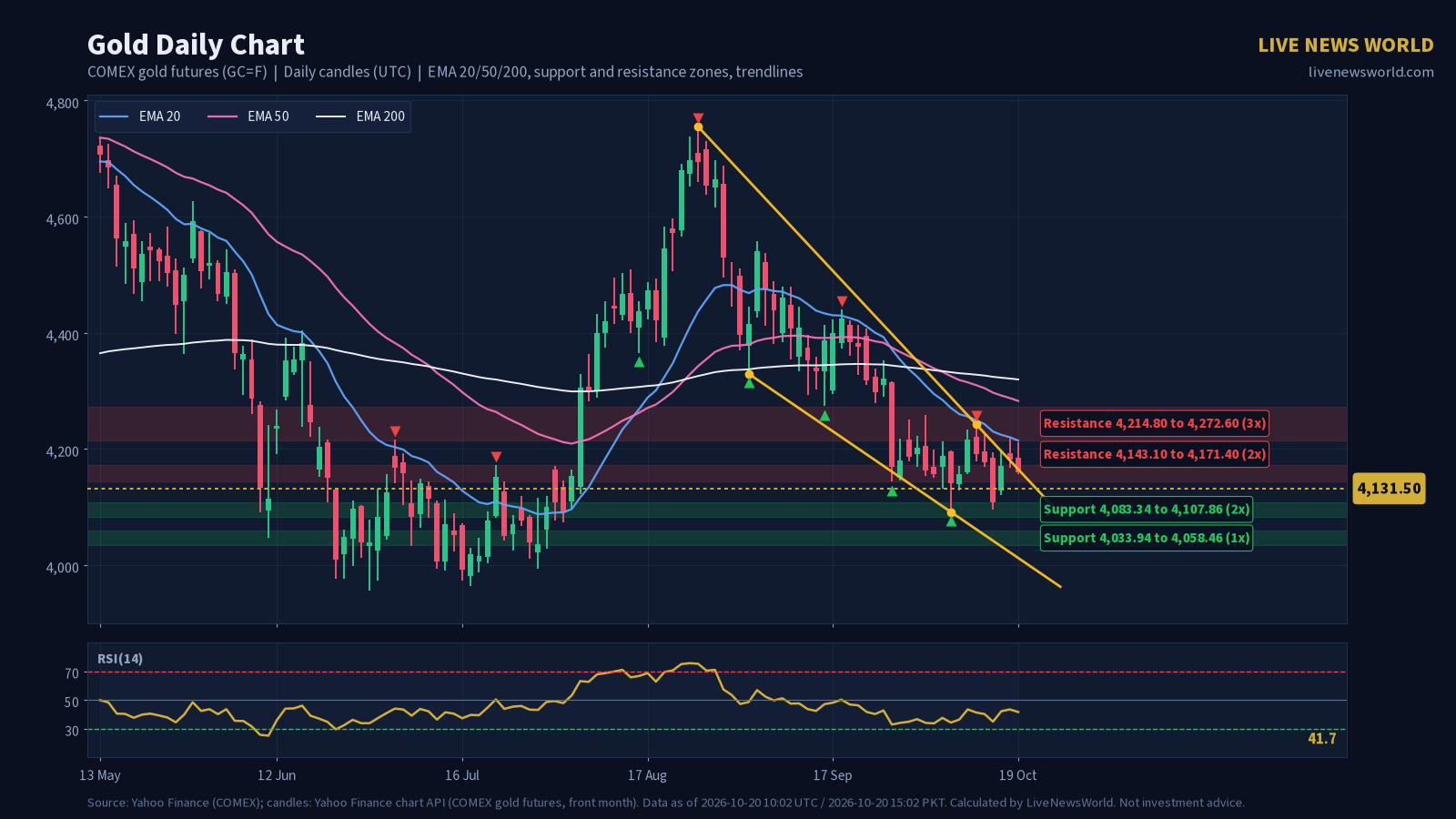Click the red down-triangle marker nearest the 17 Sep gridline

pyautogui.click(x=842, y=301)
